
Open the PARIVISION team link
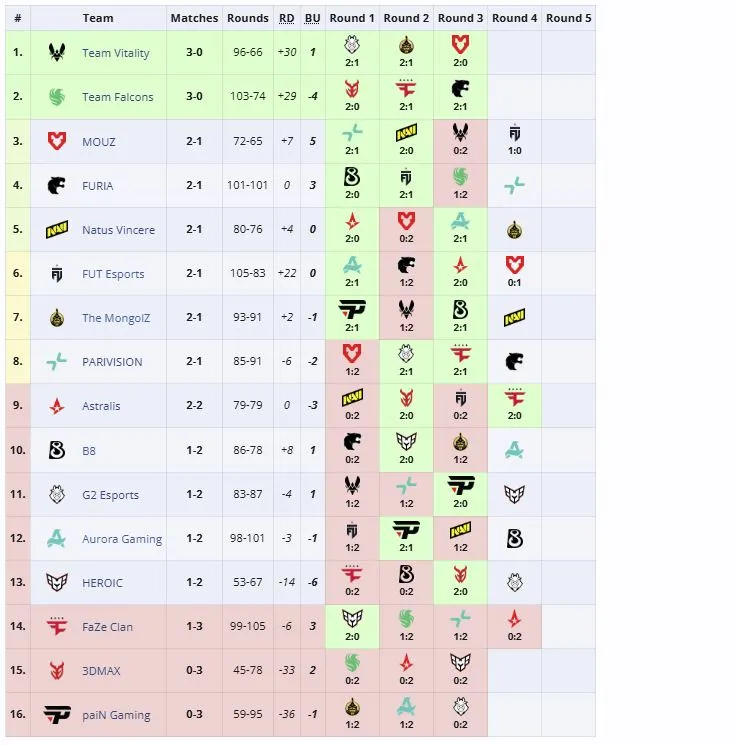coord(112,362)
